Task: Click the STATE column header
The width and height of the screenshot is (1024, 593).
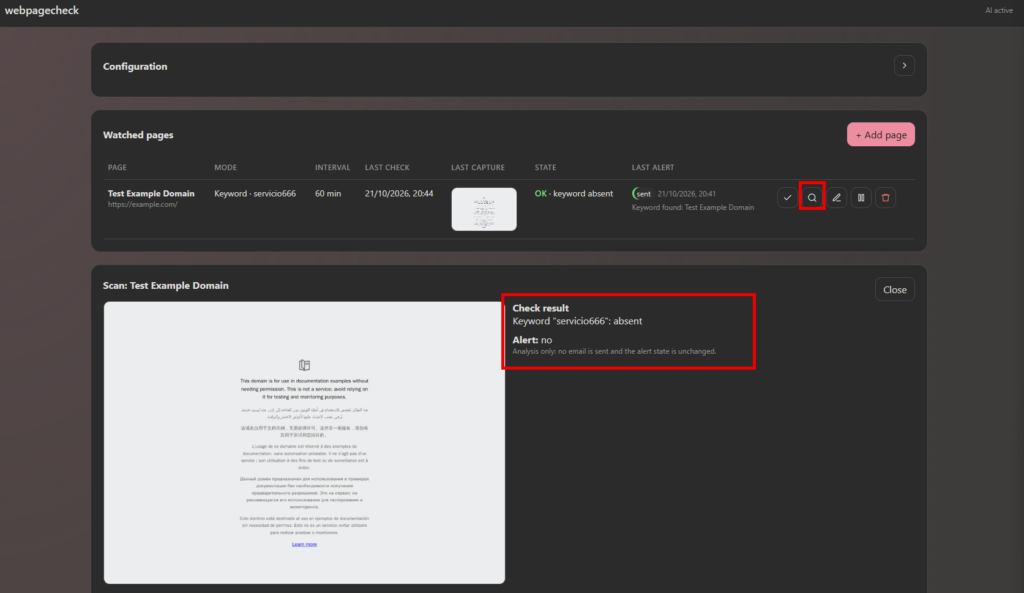Action: click(x=545, y=167)
